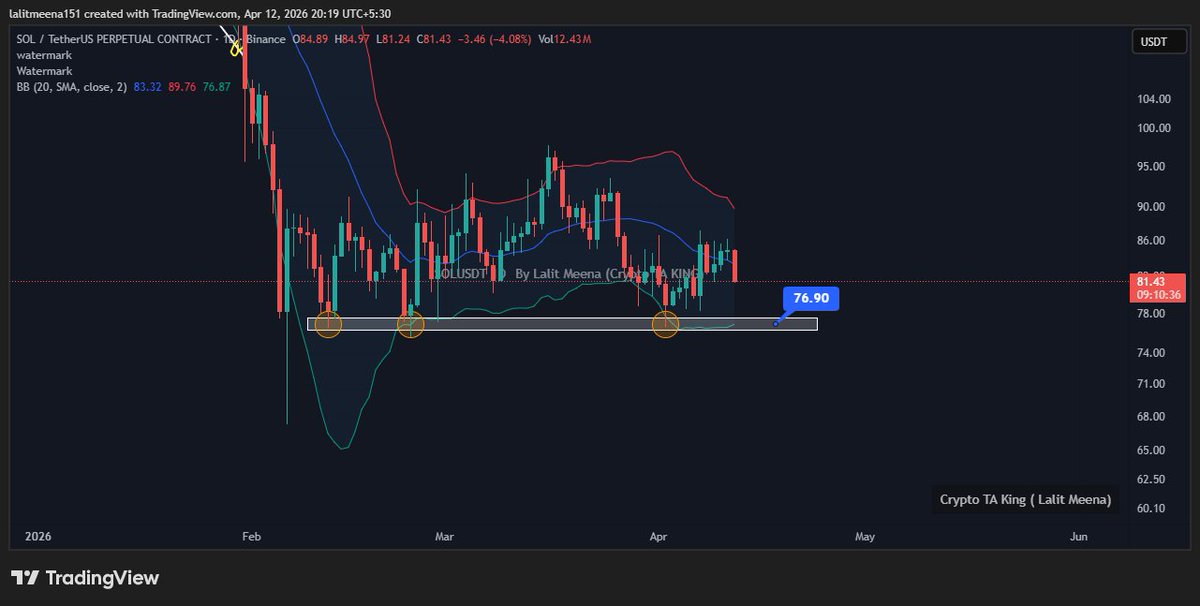Click the 86.00 price axis label
Screen dimensions: 1200x606
click(1151, 241)
